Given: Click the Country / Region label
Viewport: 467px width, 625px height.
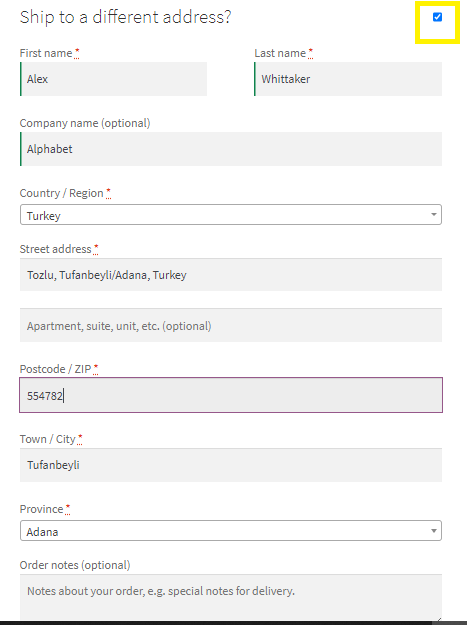Looking at the screenshot, I should pos(61,193).
